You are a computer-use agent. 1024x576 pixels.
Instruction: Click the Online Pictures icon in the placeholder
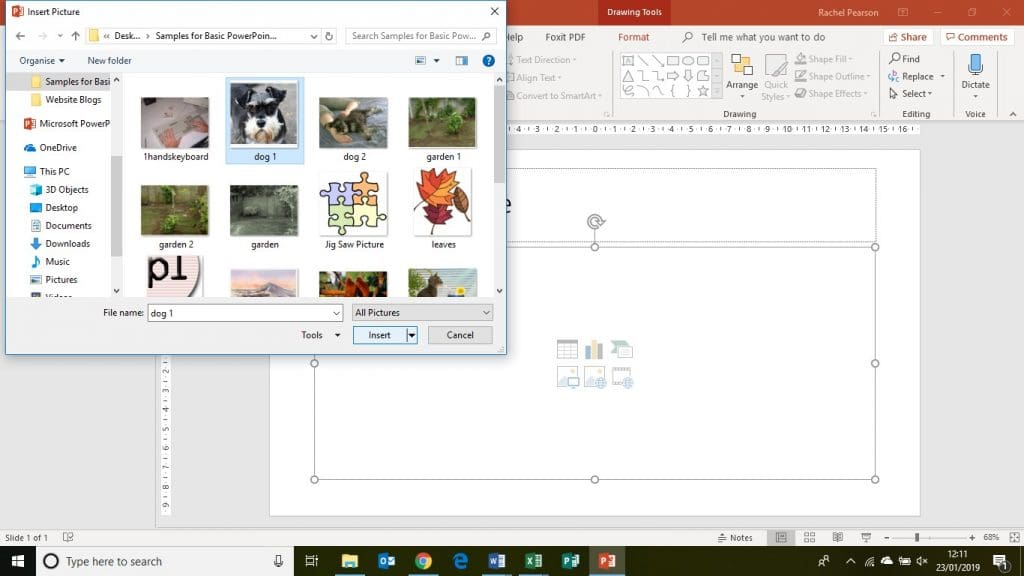[594, 377]
